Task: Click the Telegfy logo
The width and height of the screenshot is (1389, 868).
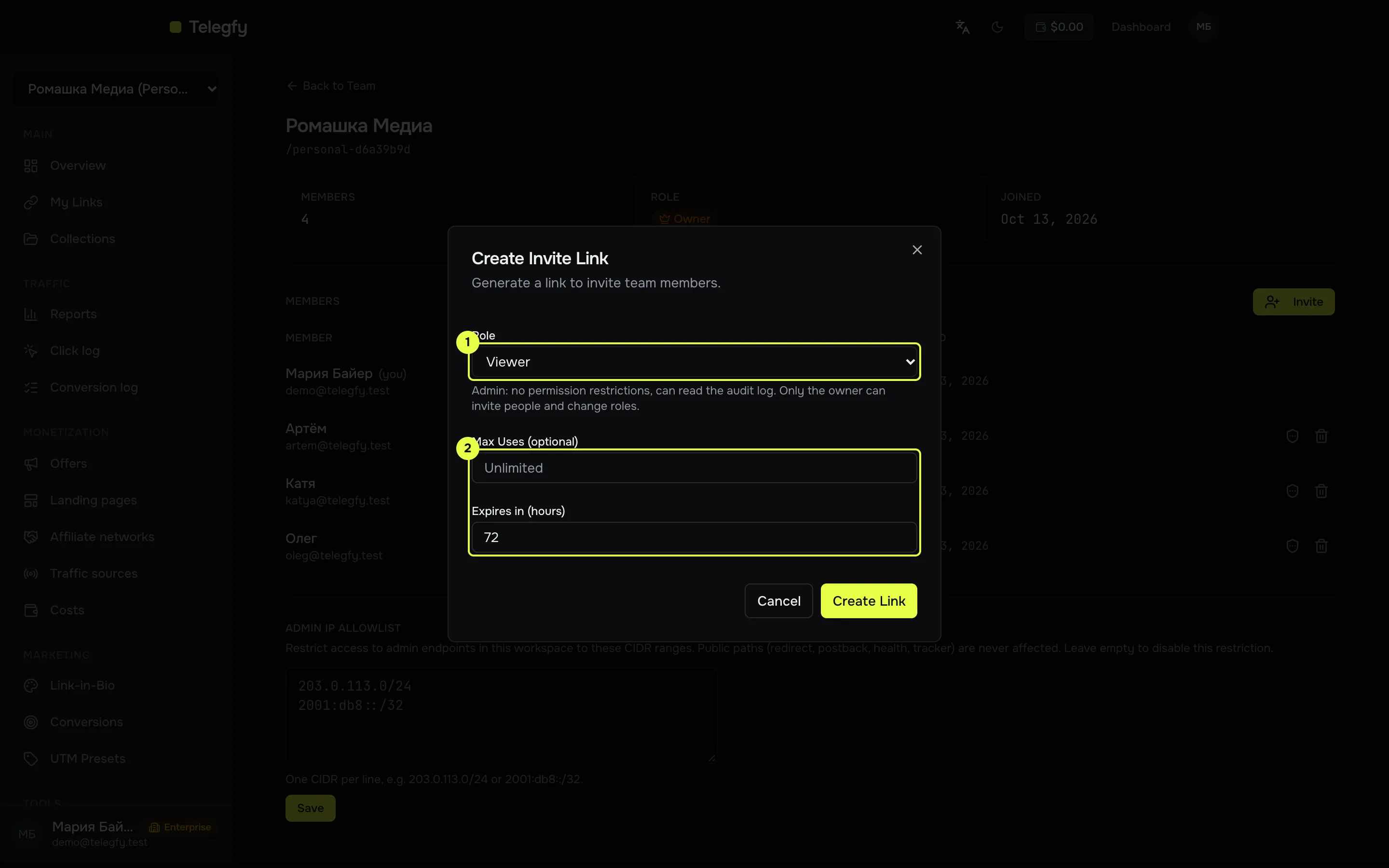Action: tap(208, 27)
